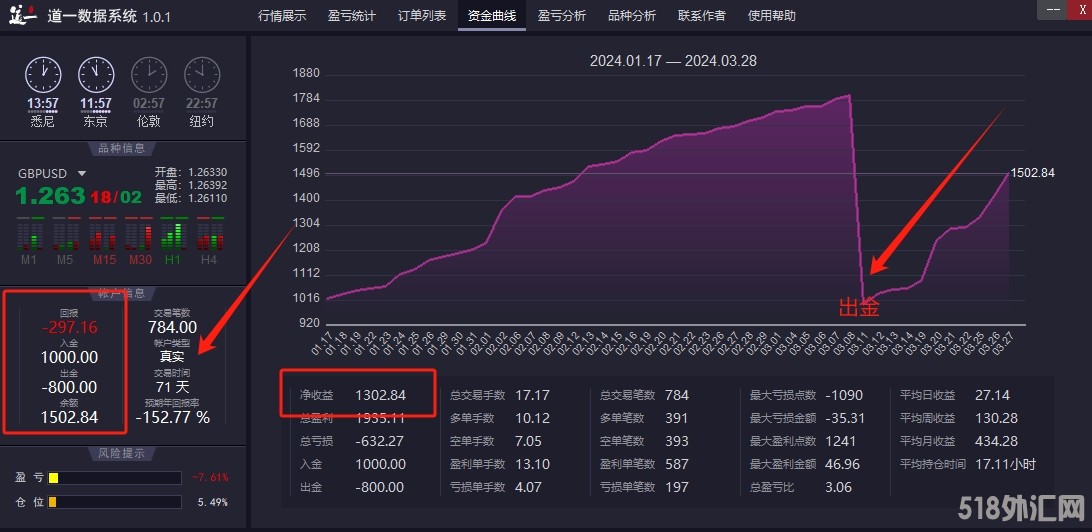Open the 行情展示 tab
Screen dimensions: 1092x532
(x=282, y=16)
